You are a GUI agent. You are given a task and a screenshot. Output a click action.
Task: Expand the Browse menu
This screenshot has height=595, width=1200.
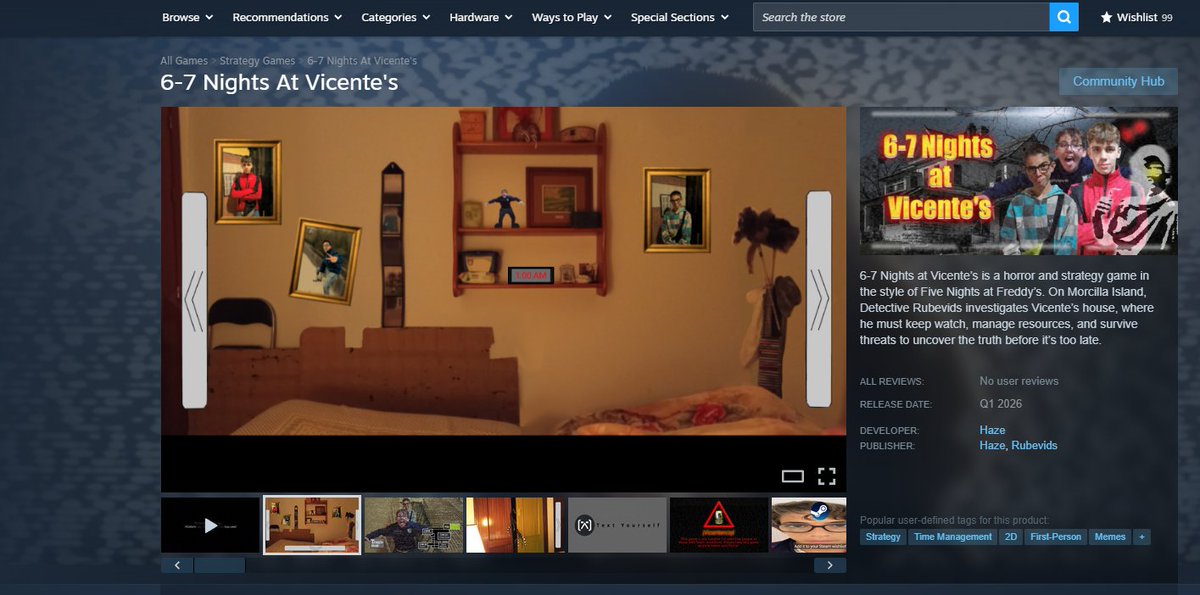[x=187, y=17]
